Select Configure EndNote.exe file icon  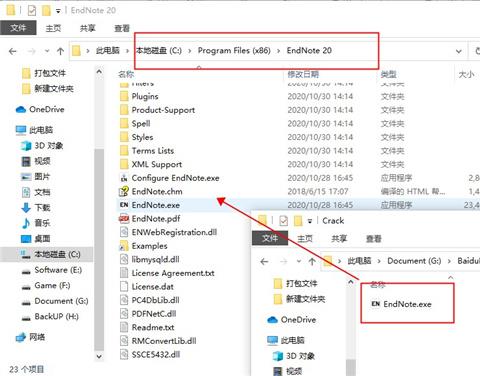coord(124,178)
